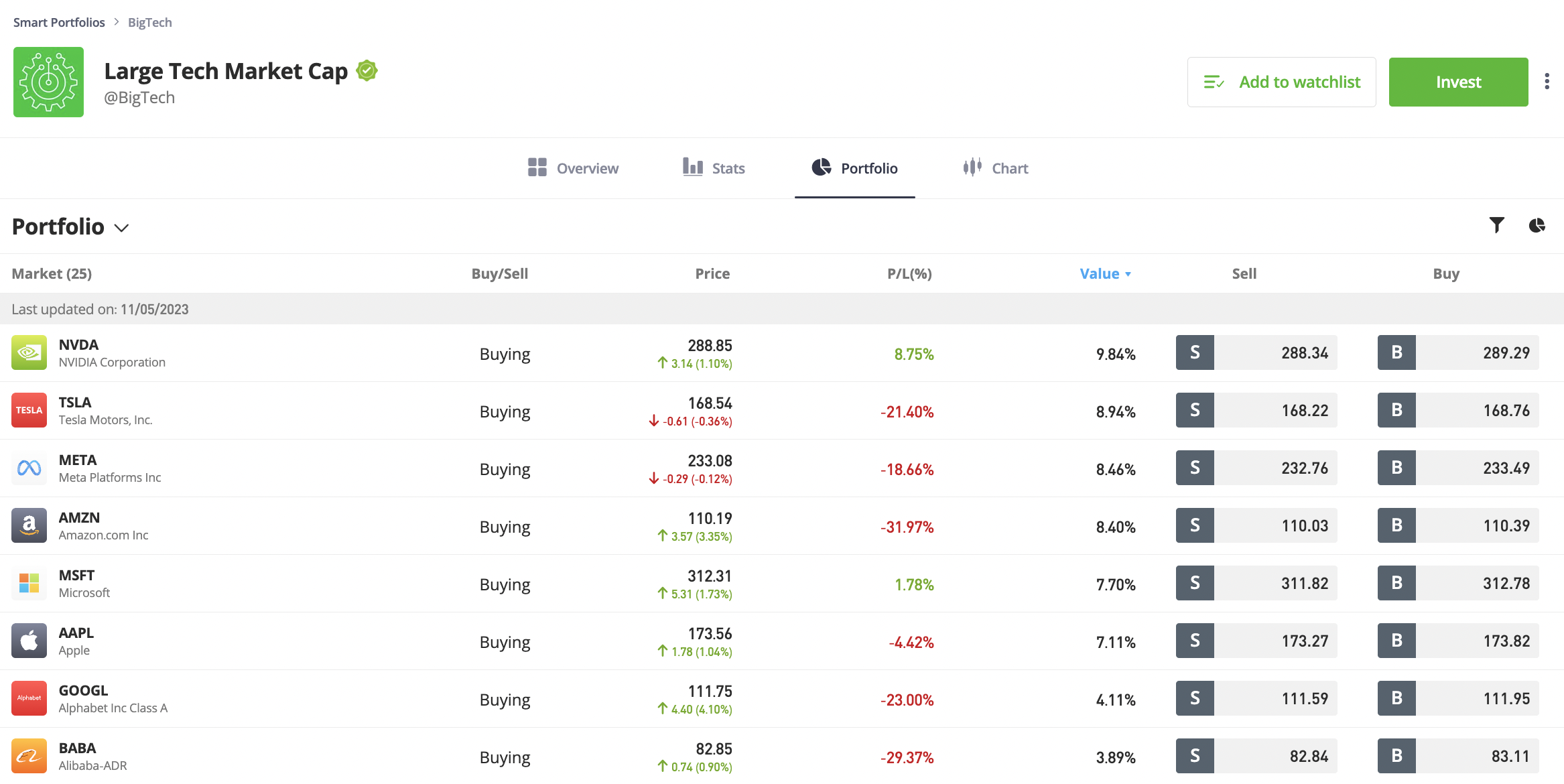Open the three-dot more options menu

point(1547,82)
